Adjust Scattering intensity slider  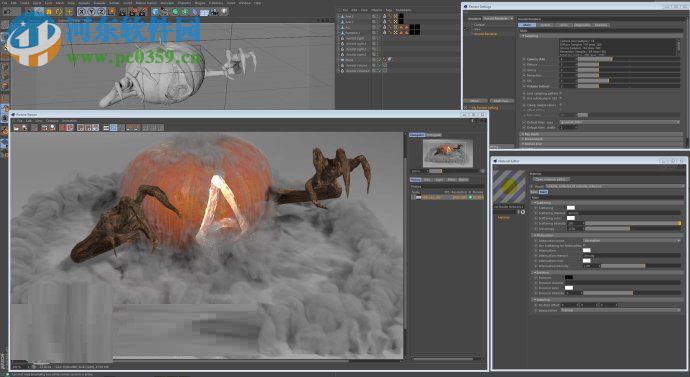[633, 223]
